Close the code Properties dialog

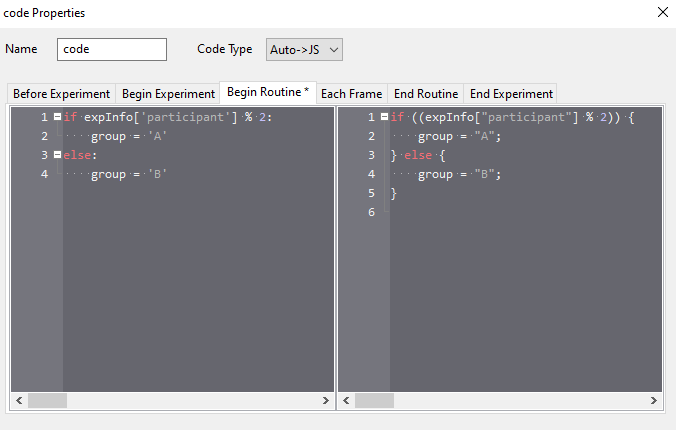[x=663, y=12]
